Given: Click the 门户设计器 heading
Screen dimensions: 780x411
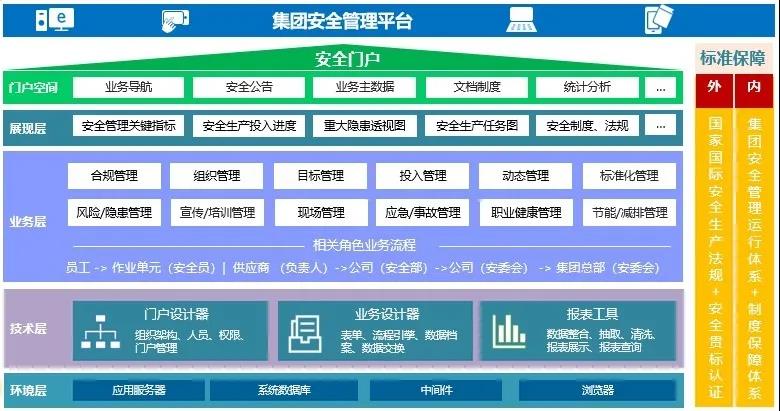Looking at the screenshot, I should [177, 314].
